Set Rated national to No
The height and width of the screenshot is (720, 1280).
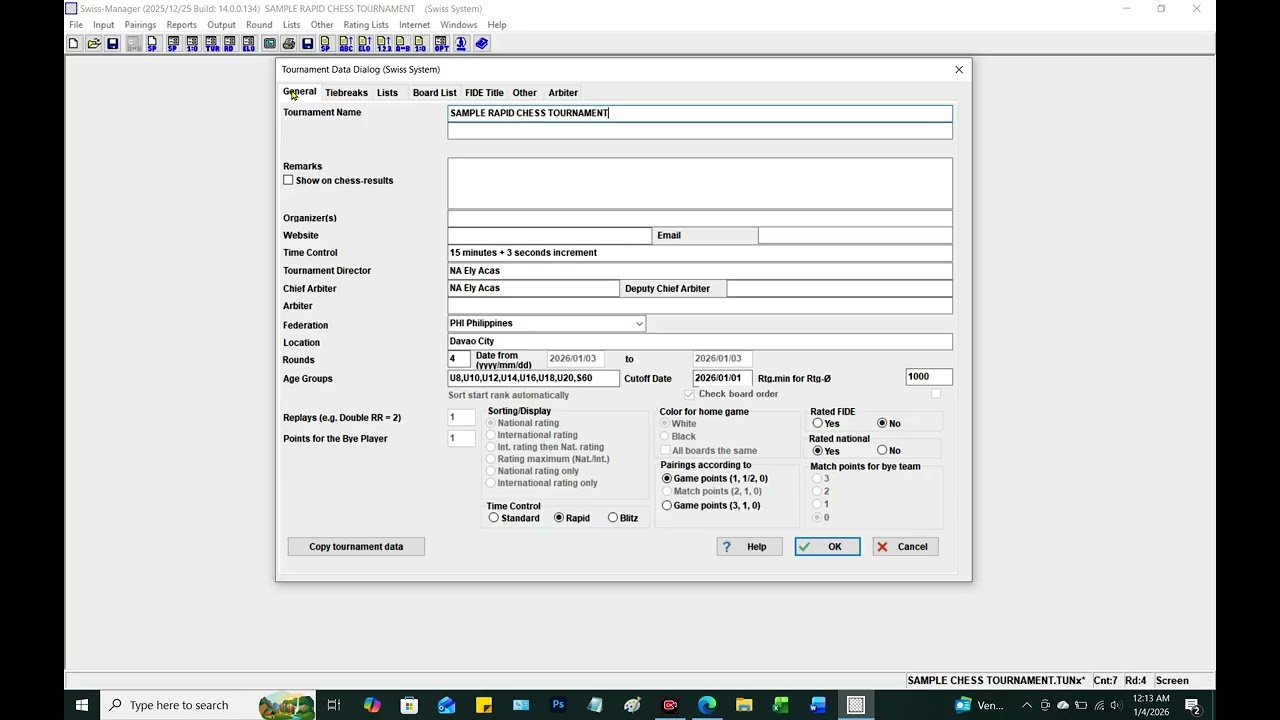click(x=882, y=450)
